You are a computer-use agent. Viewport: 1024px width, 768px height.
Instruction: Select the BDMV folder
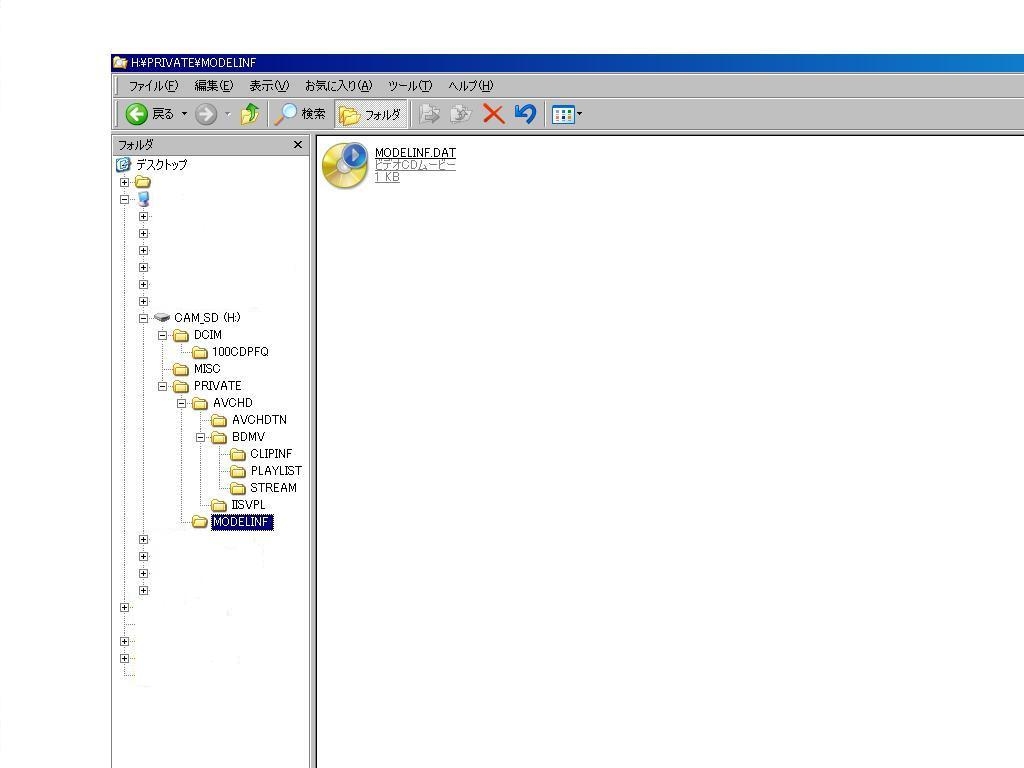point(248,437)
